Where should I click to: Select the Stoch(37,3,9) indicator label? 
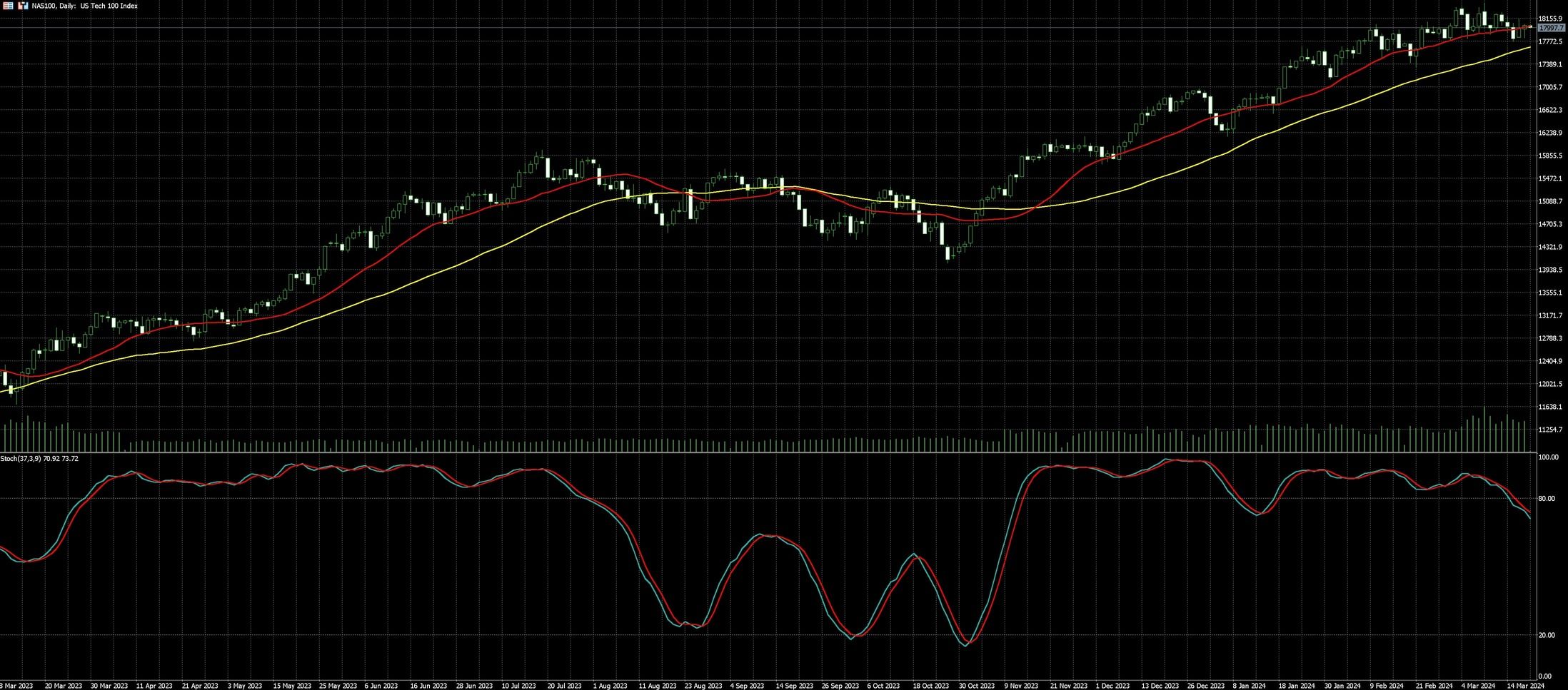click(x=39, y=459)
